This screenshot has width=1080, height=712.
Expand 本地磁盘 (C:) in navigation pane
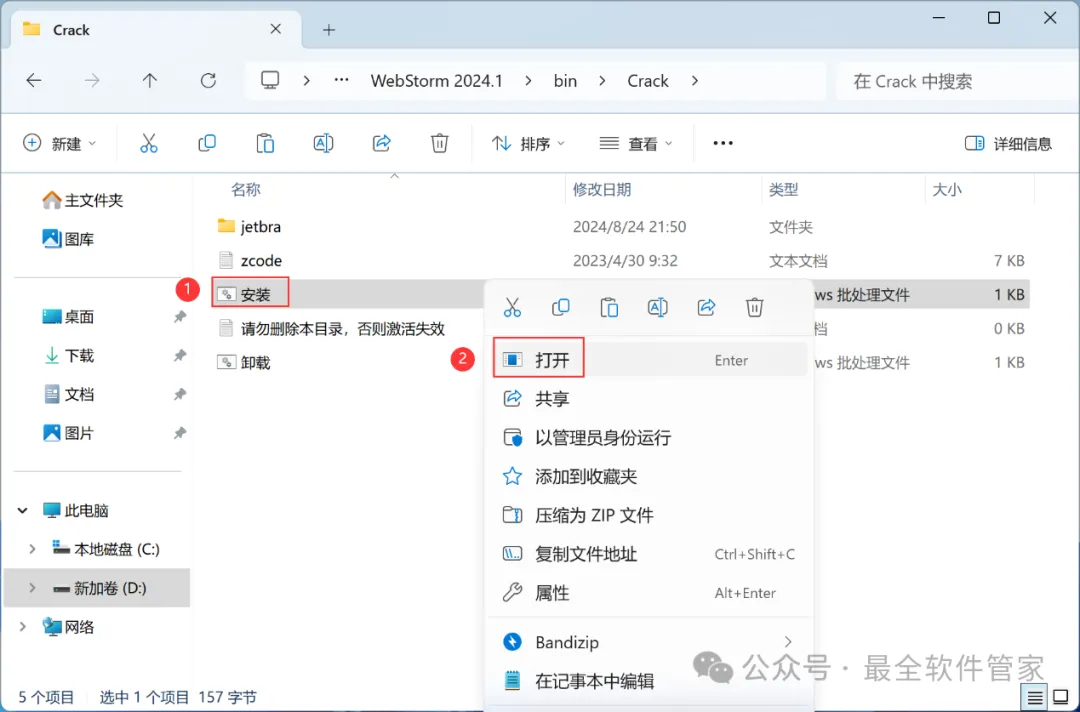tap(32, 549)
